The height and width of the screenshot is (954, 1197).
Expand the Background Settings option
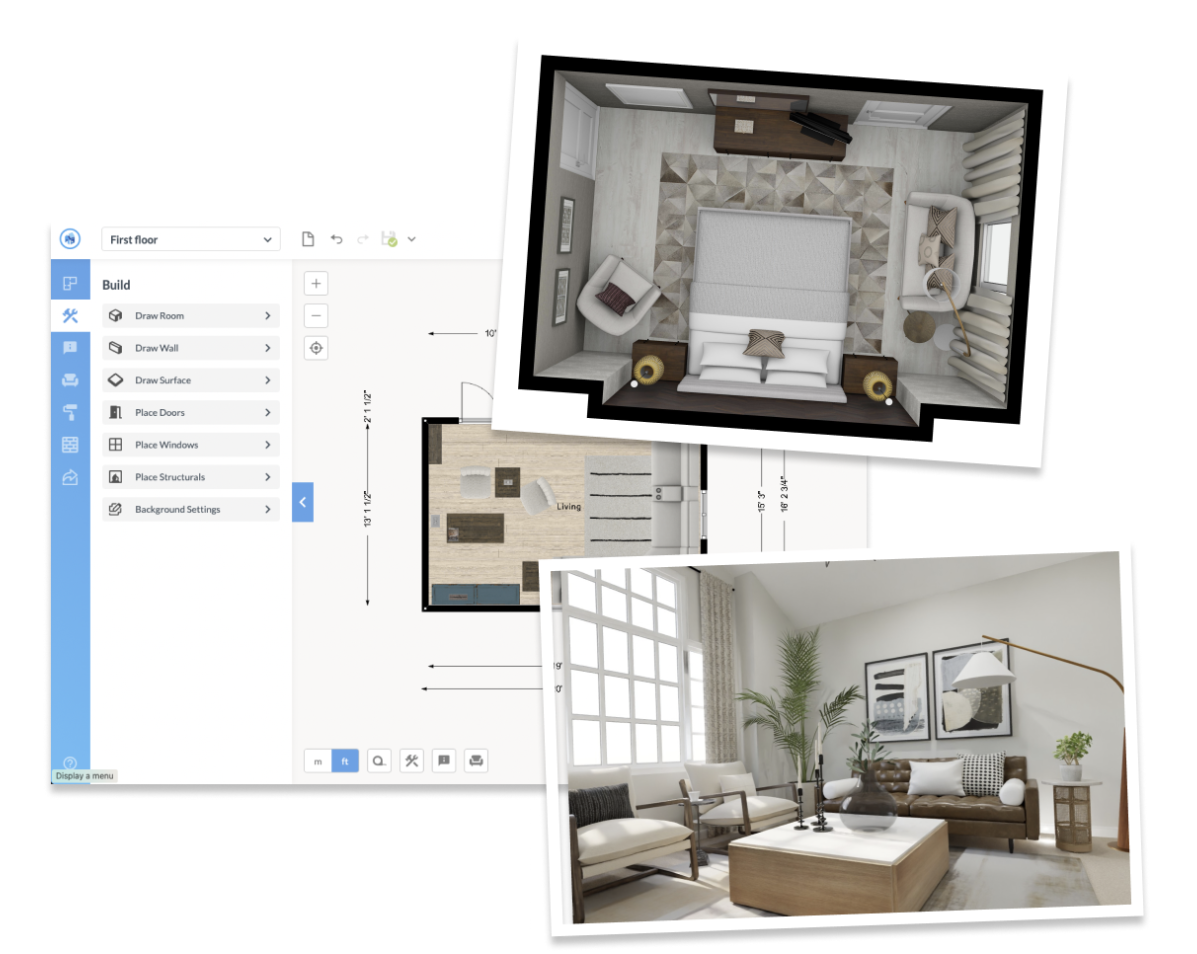coord(191,509)
